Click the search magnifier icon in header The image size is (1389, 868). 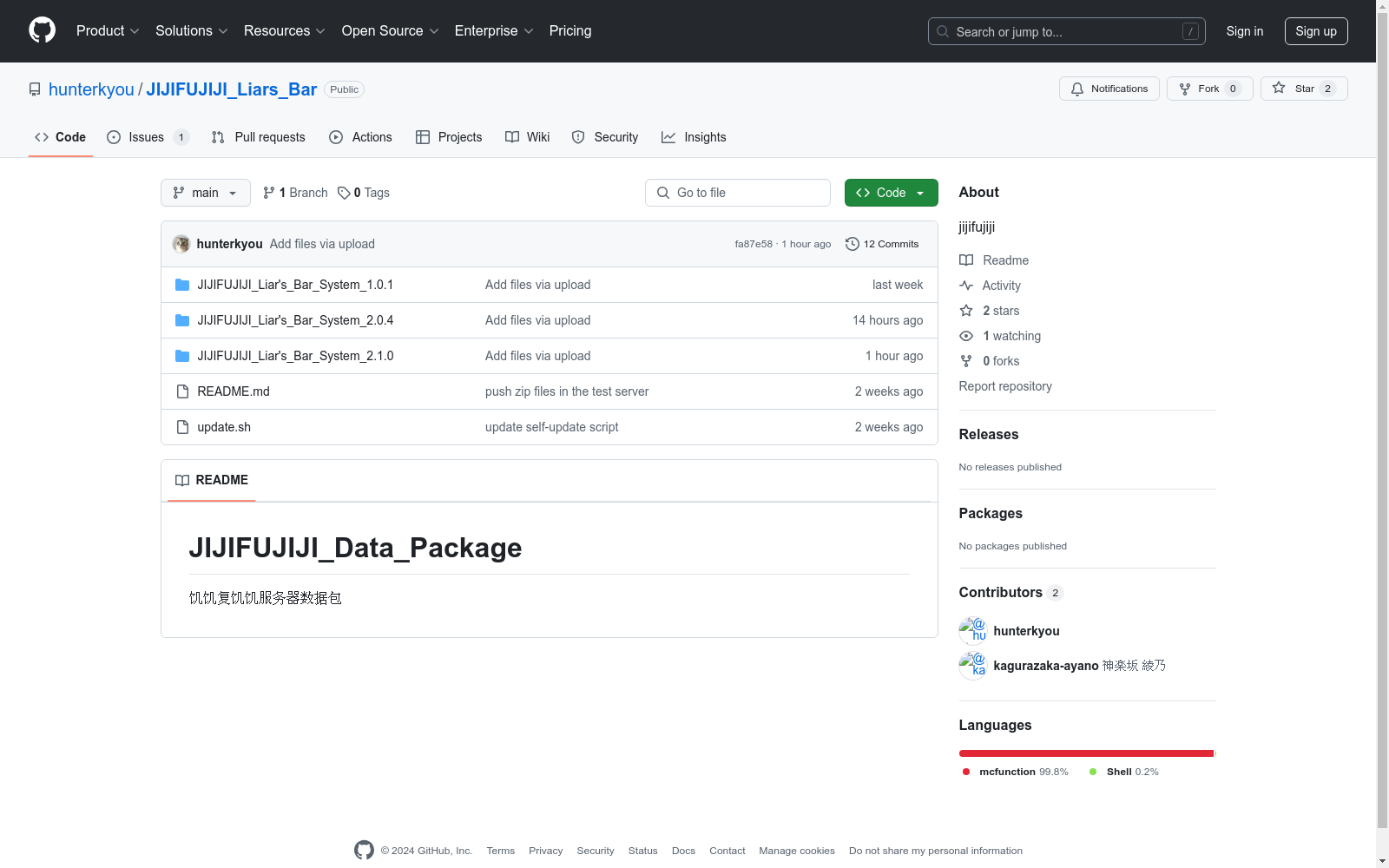(943, 31)
